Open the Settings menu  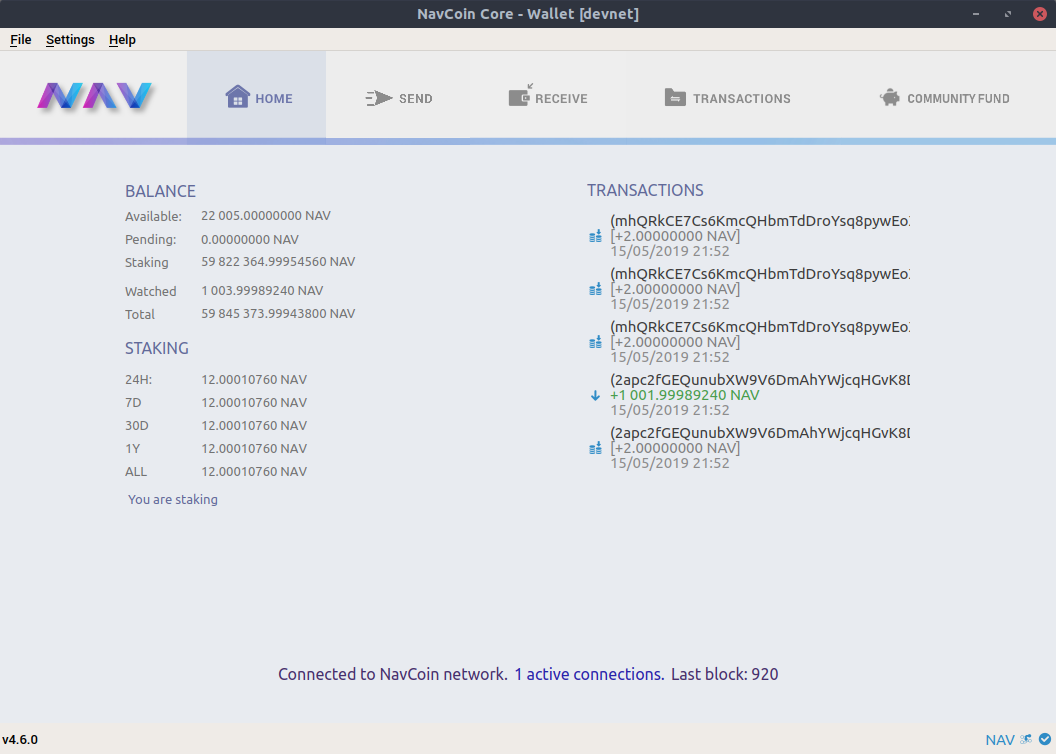tap(70, 40)
